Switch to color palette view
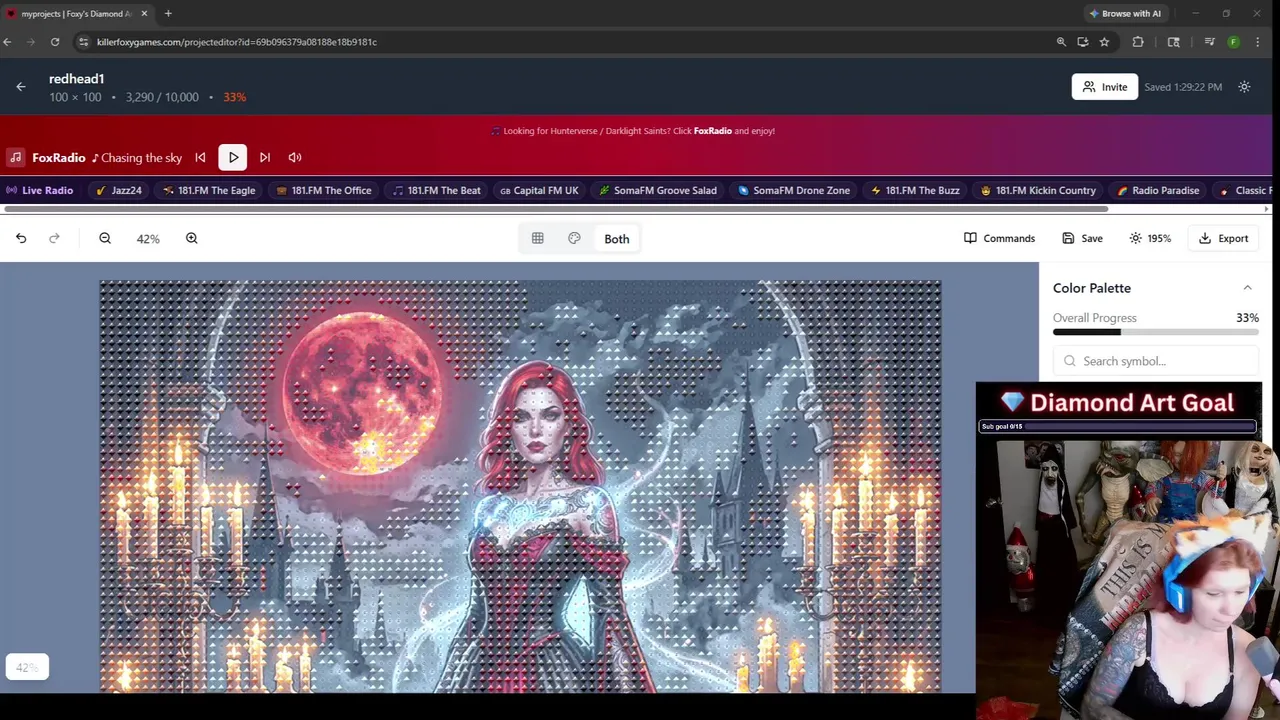1280x720 pixels. point(574,238)
